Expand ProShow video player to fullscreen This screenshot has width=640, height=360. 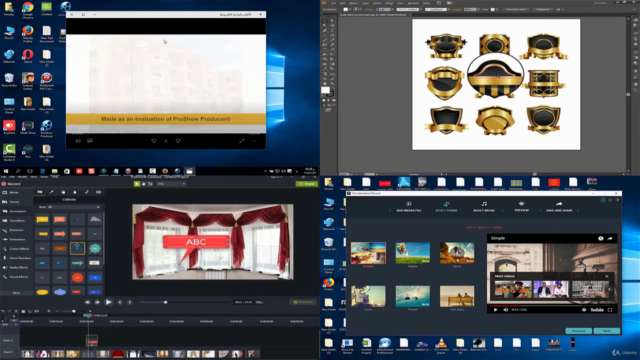(x=242, y=141)
